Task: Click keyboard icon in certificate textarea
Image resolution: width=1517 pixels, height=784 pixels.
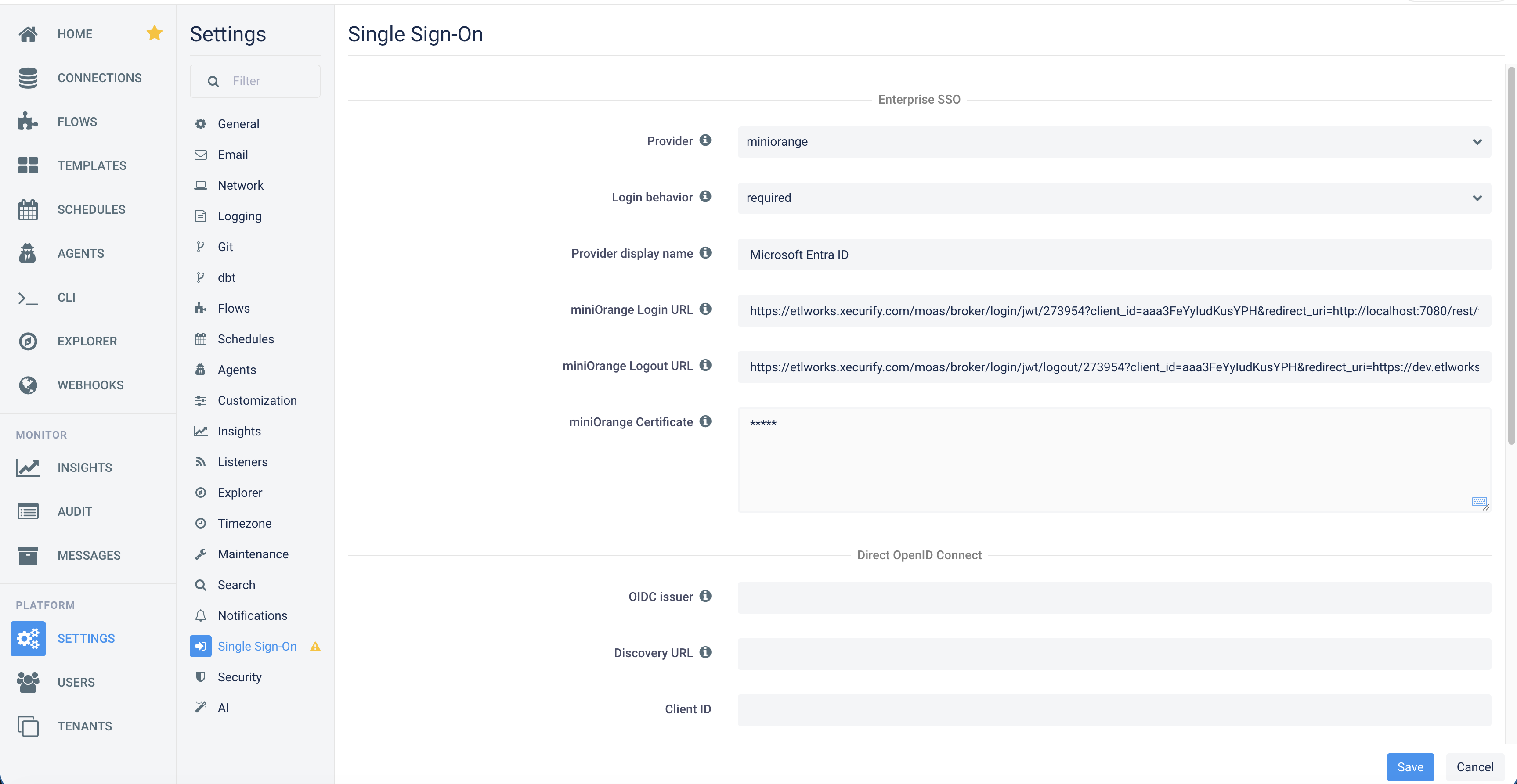Action: (1479, 501)
